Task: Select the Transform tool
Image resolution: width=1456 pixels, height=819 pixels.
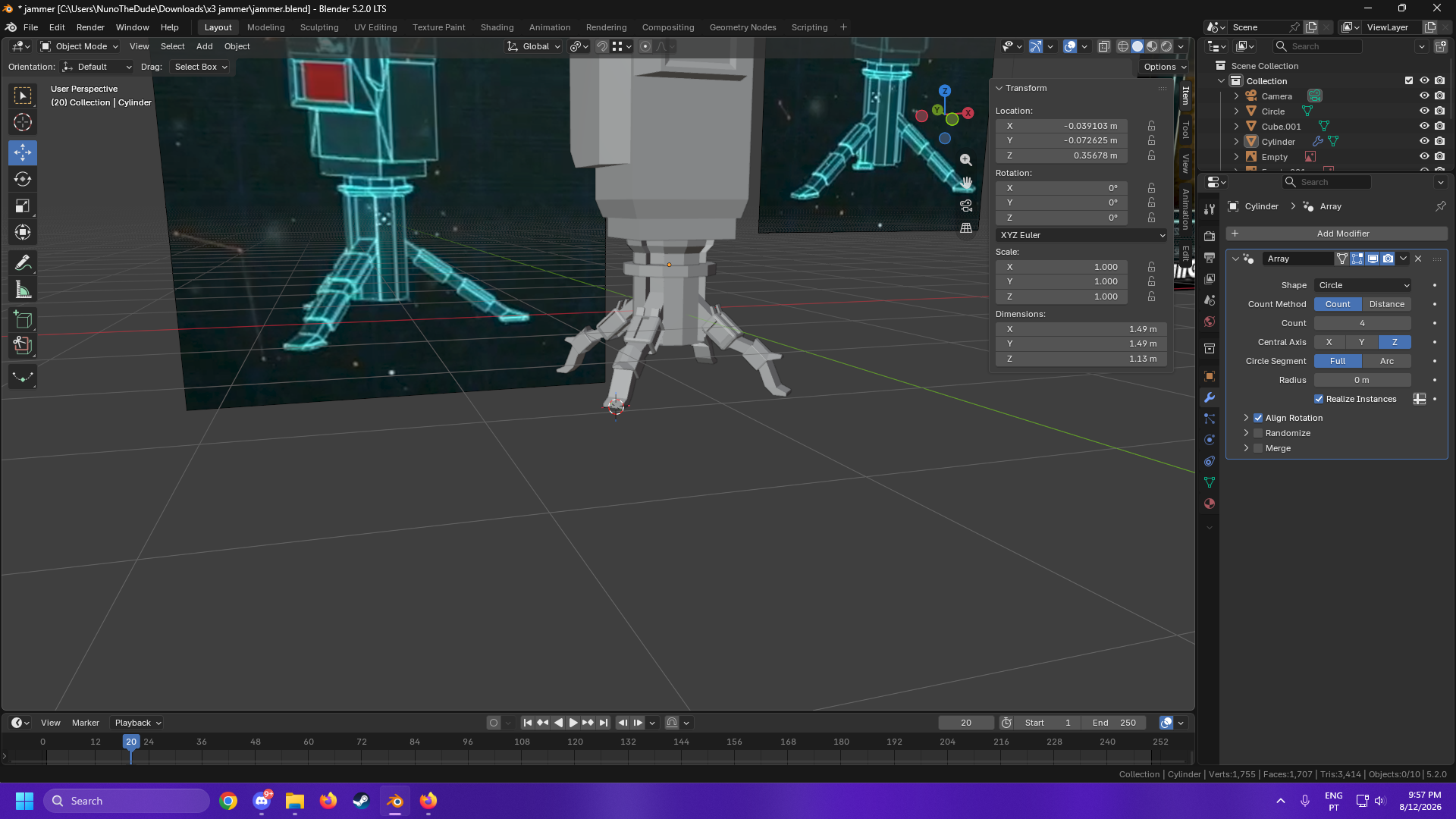Action: pos(23,232)
